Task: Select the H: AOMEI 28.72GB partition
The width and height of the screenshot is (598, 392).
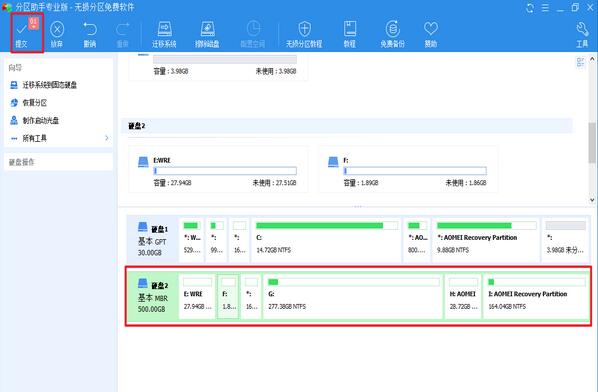Action: tap(463, 296)
